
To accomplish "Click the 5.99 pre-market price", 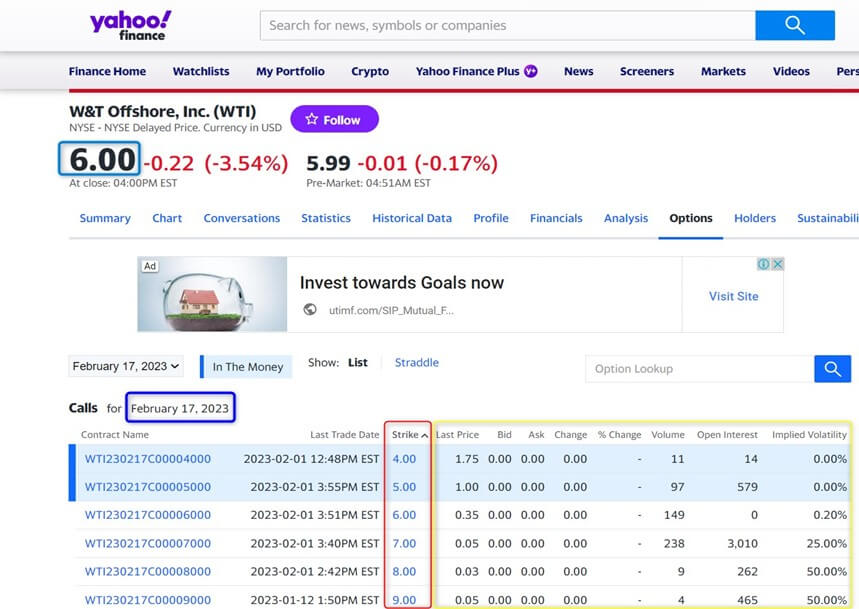I will (328, 163).
